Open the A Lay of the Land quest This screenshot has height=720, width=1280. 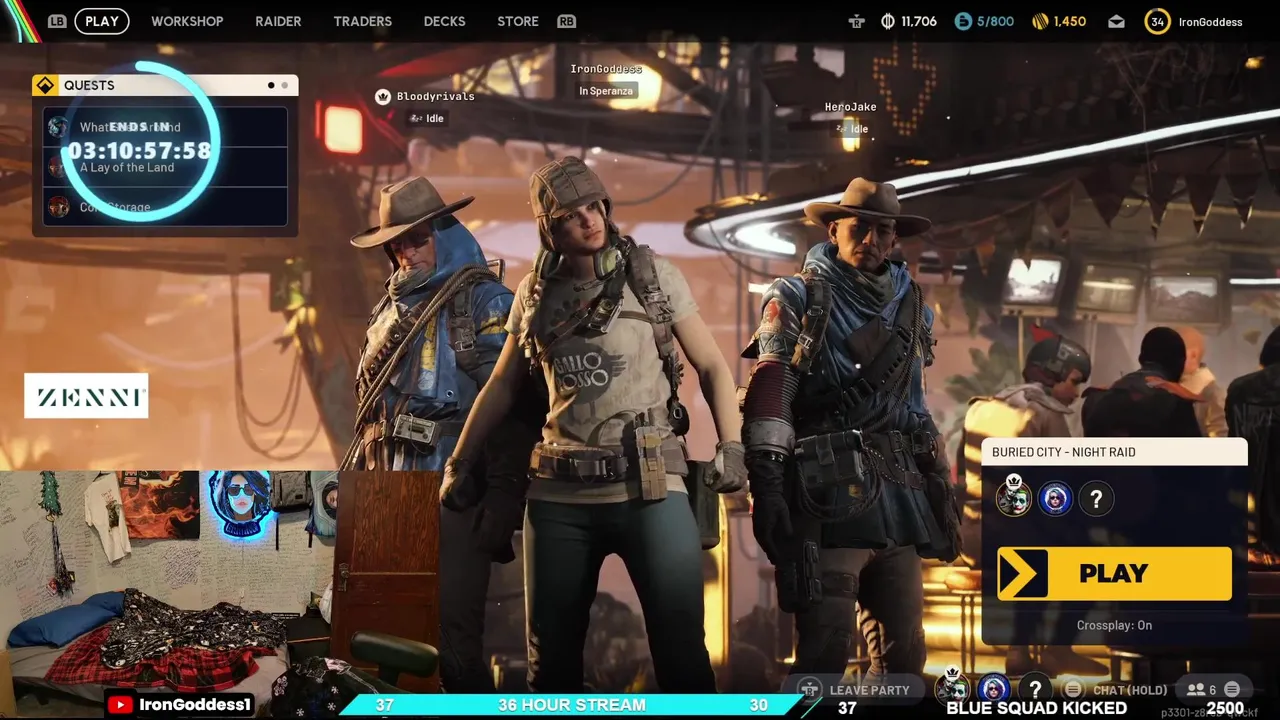(165, 167)
